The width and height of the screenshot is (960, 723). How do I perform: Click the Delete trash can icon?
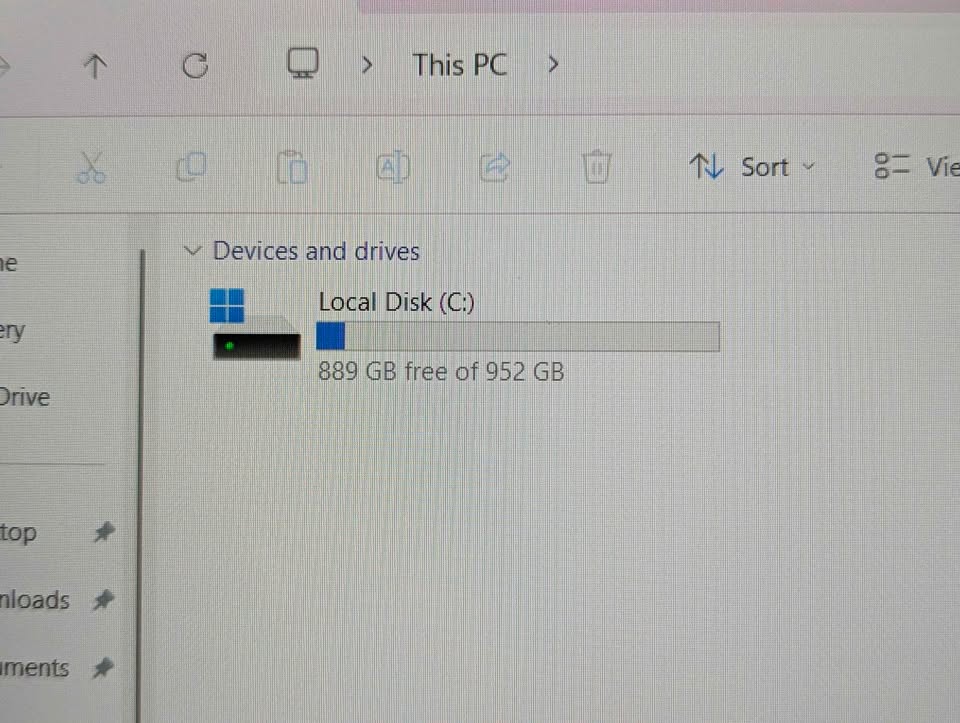596,167
